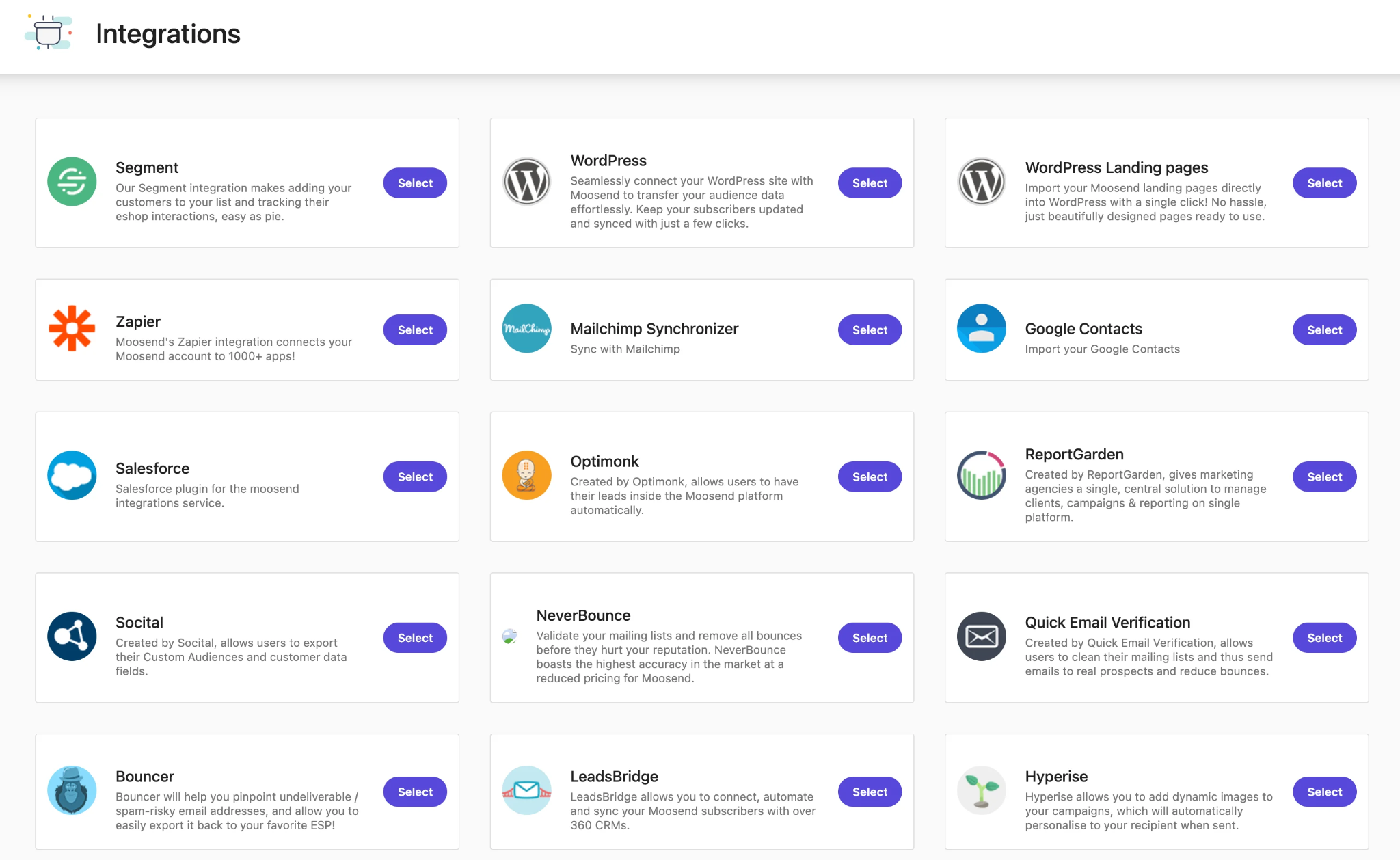Click the Google Contacts person icon

coord(981,329)
